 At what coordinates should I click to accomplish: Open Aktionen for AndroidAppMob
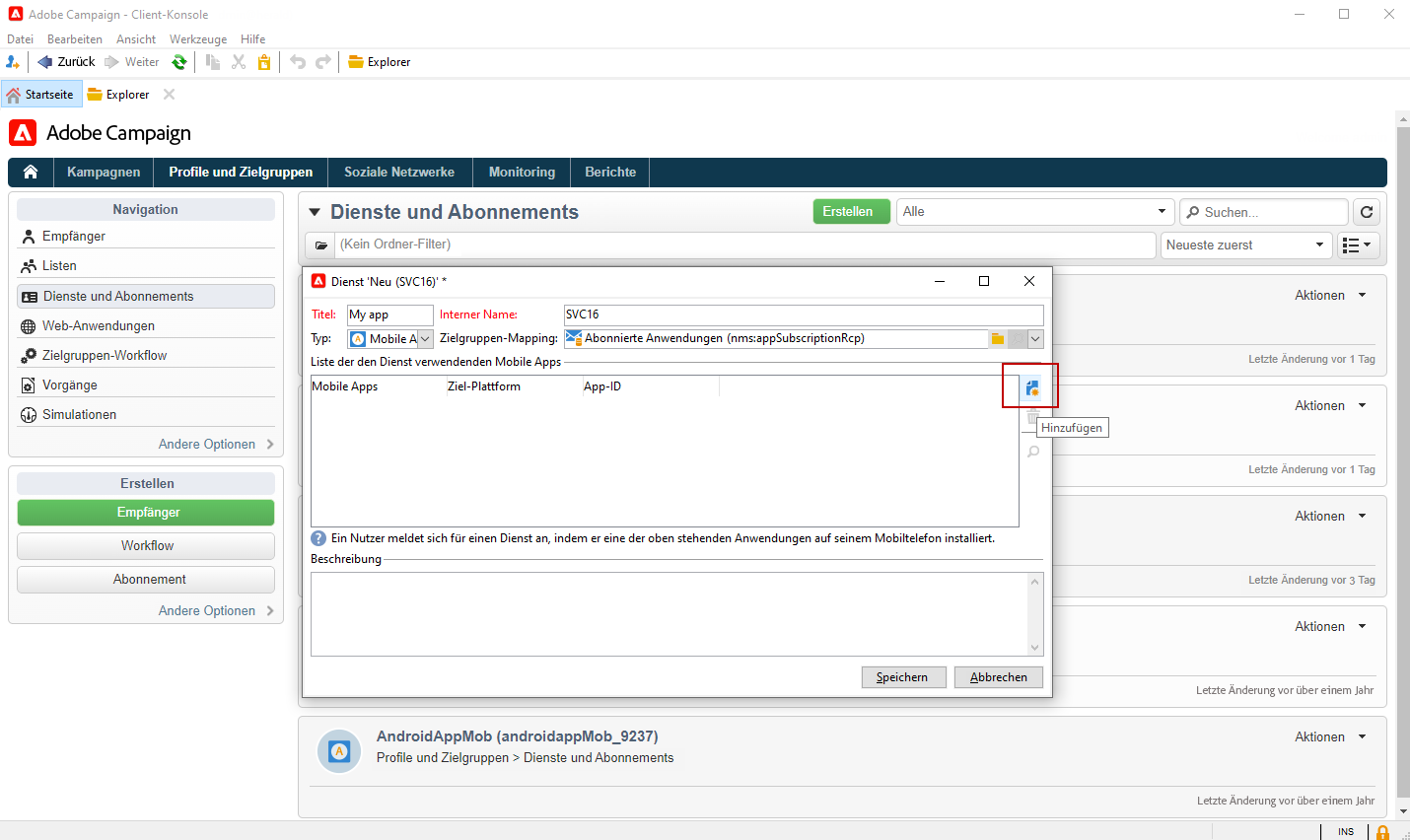[x=1330, y=736]
